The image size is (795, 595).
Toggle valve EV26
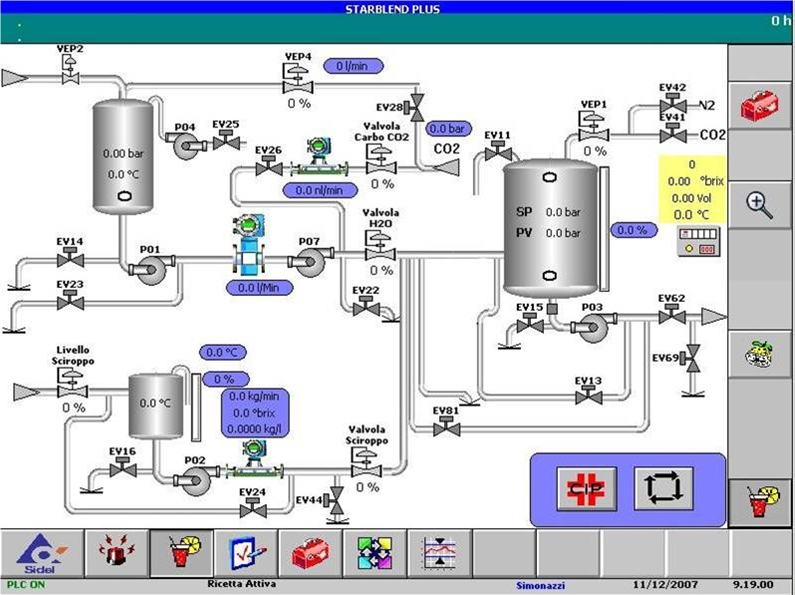tap(267, 170)
